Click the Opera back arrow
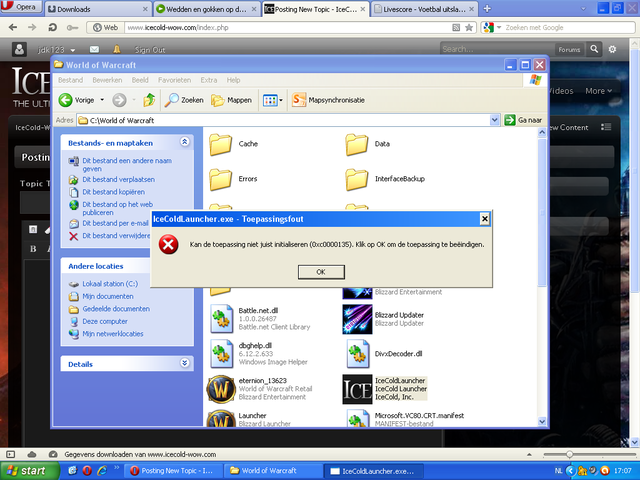 (13, 28)
